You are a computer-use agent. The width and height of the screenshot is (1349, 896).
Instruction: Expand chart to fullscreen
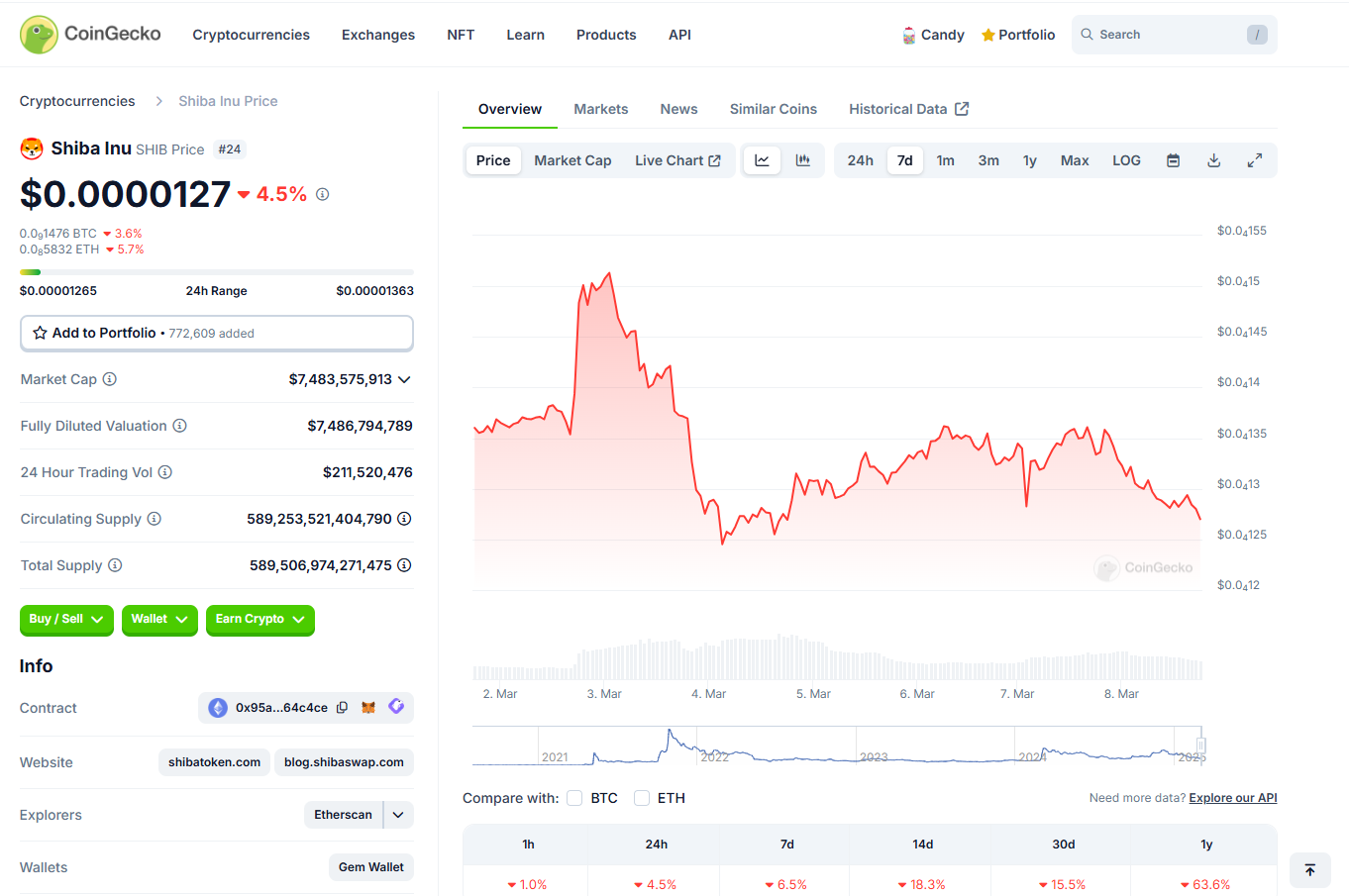1254,160
